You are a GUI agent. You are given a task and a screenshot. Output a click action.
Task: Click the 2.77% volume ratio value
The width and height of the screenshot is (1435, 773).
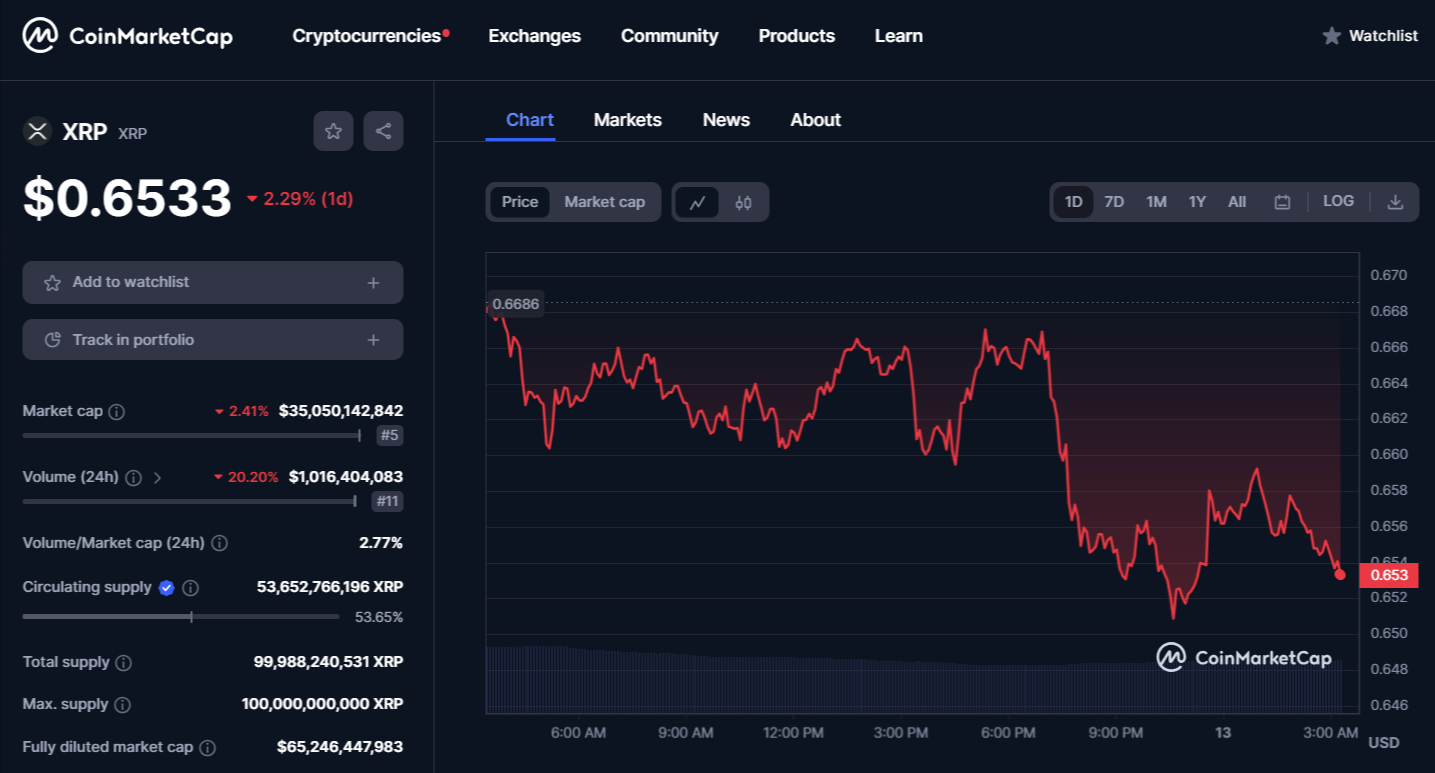381,543
